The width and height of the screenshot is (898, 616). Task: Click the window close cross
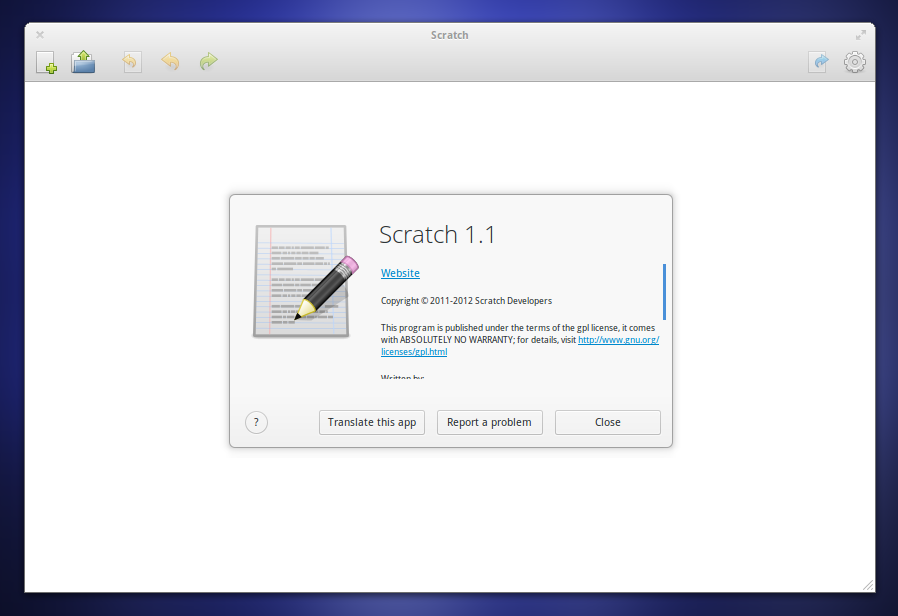pos(39,34)
